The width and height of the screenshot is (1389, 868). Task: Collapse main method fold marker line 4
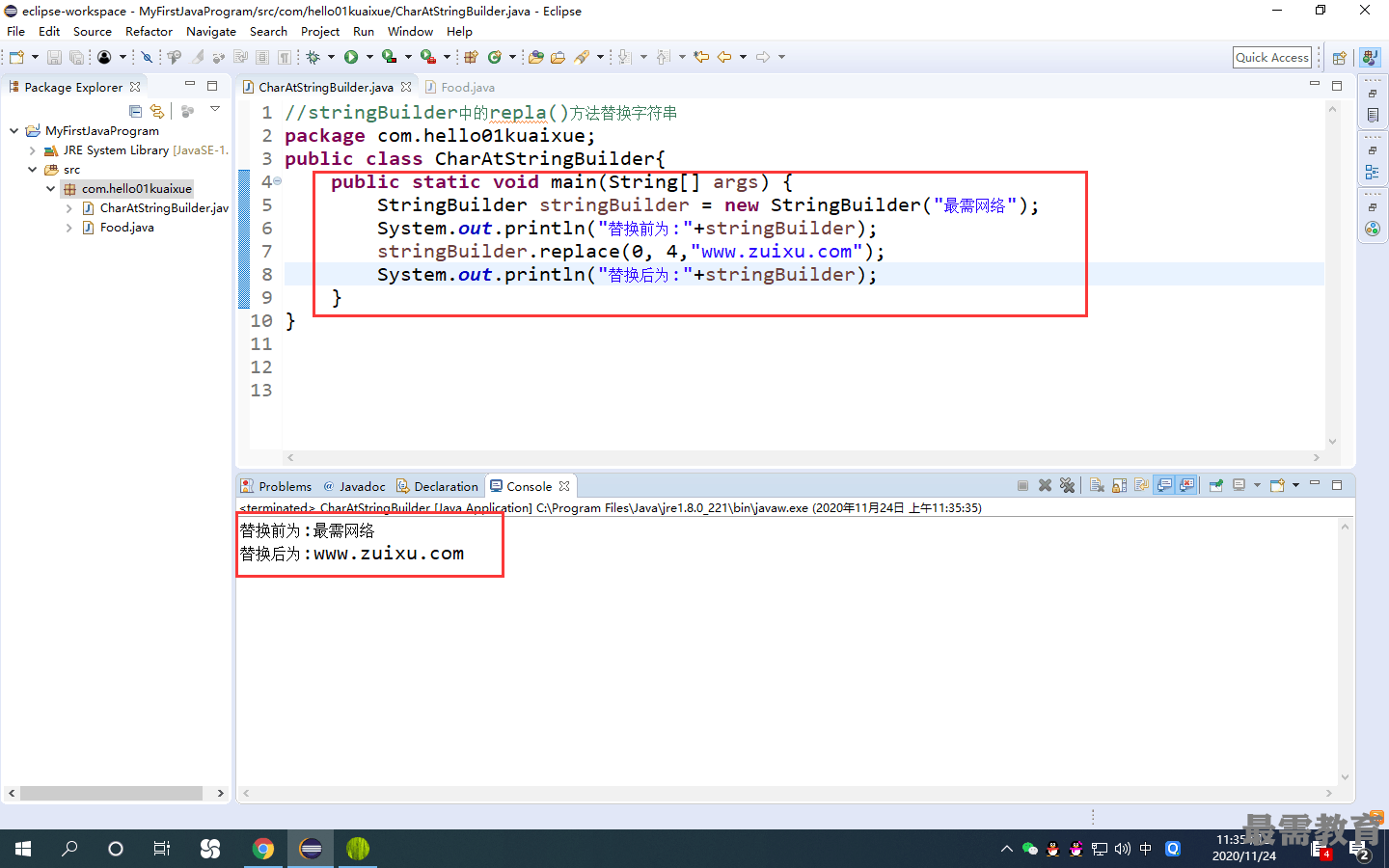pos(277,181)
